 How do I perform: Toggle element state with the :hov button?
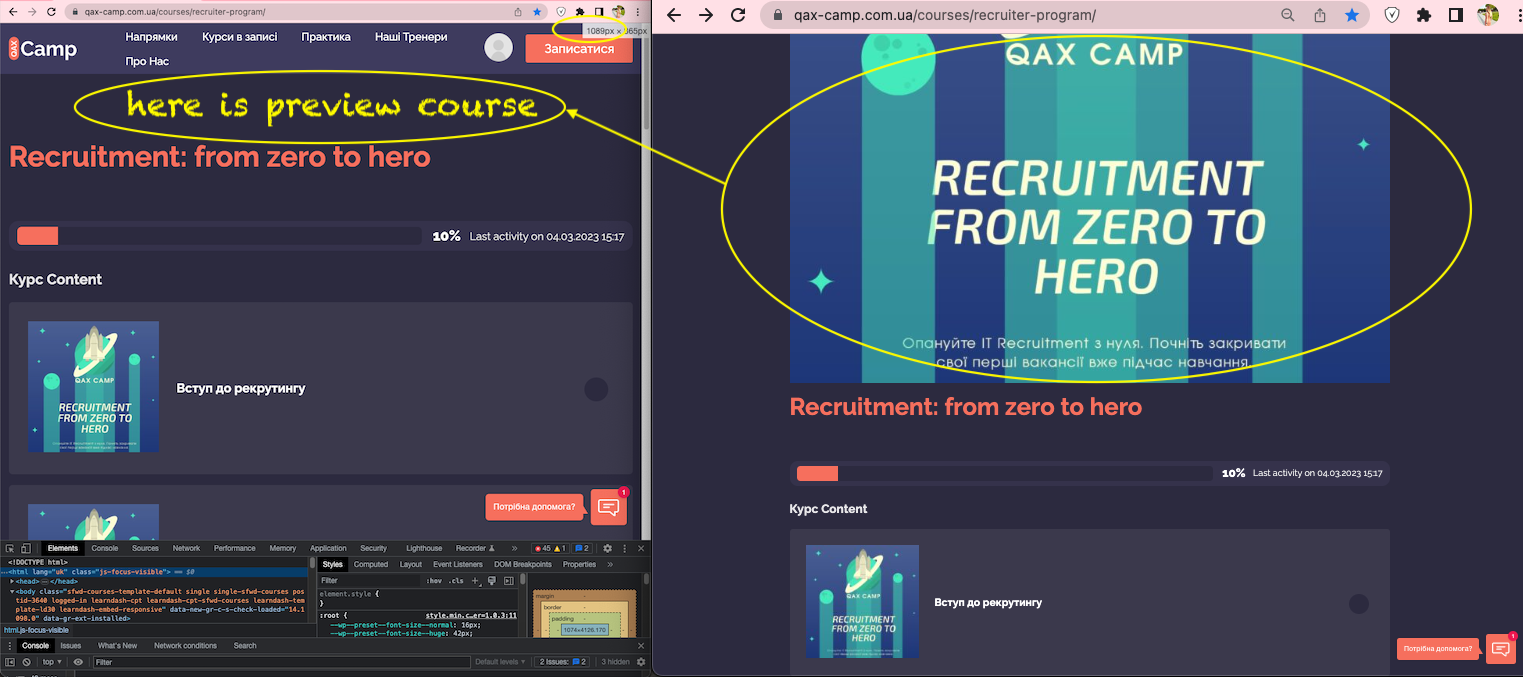click(433, 580)
